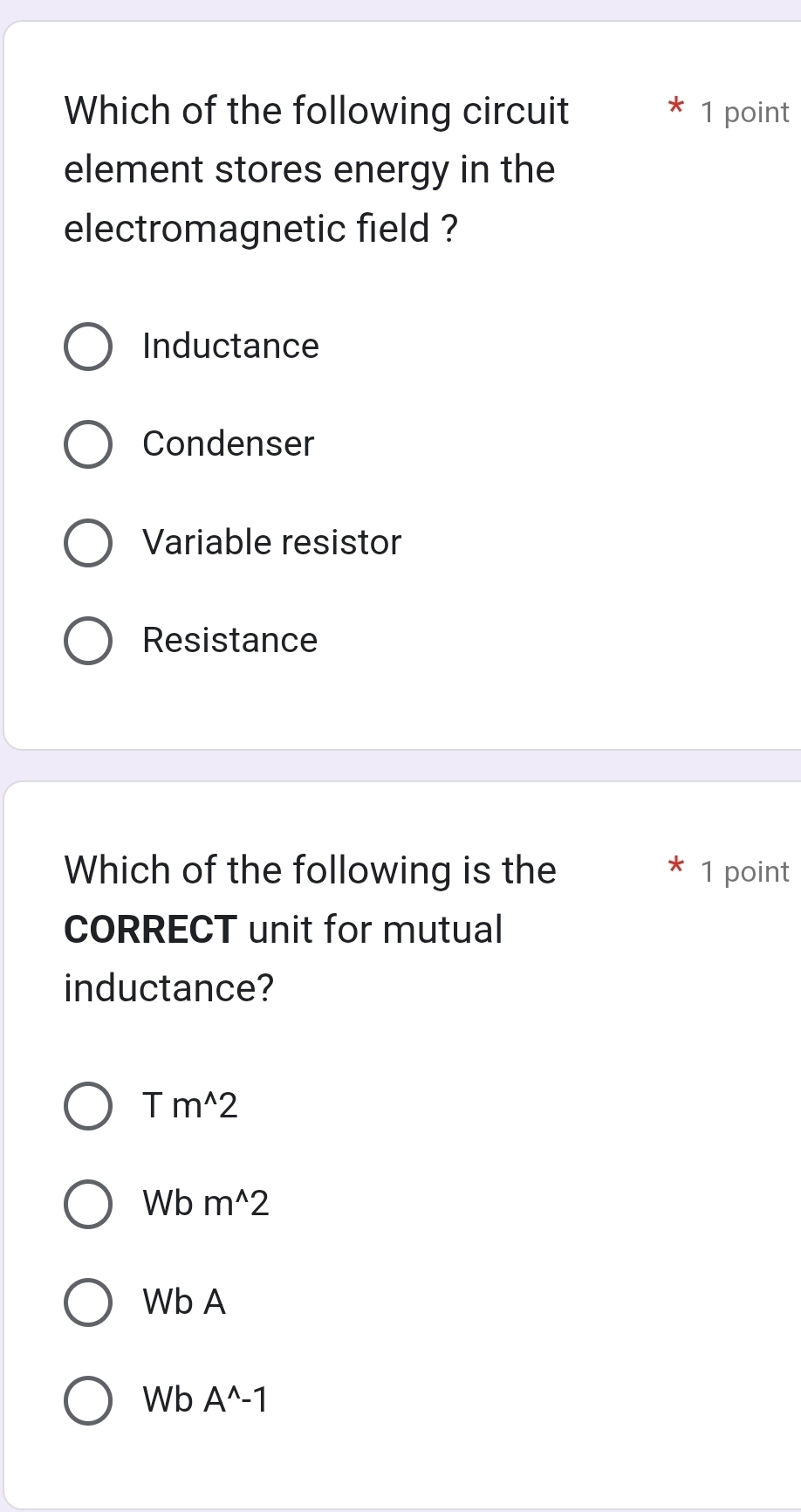Click the 'Resistance' option label text
801x1512 pixels.
pyautogui.click(x=230, y=641)
